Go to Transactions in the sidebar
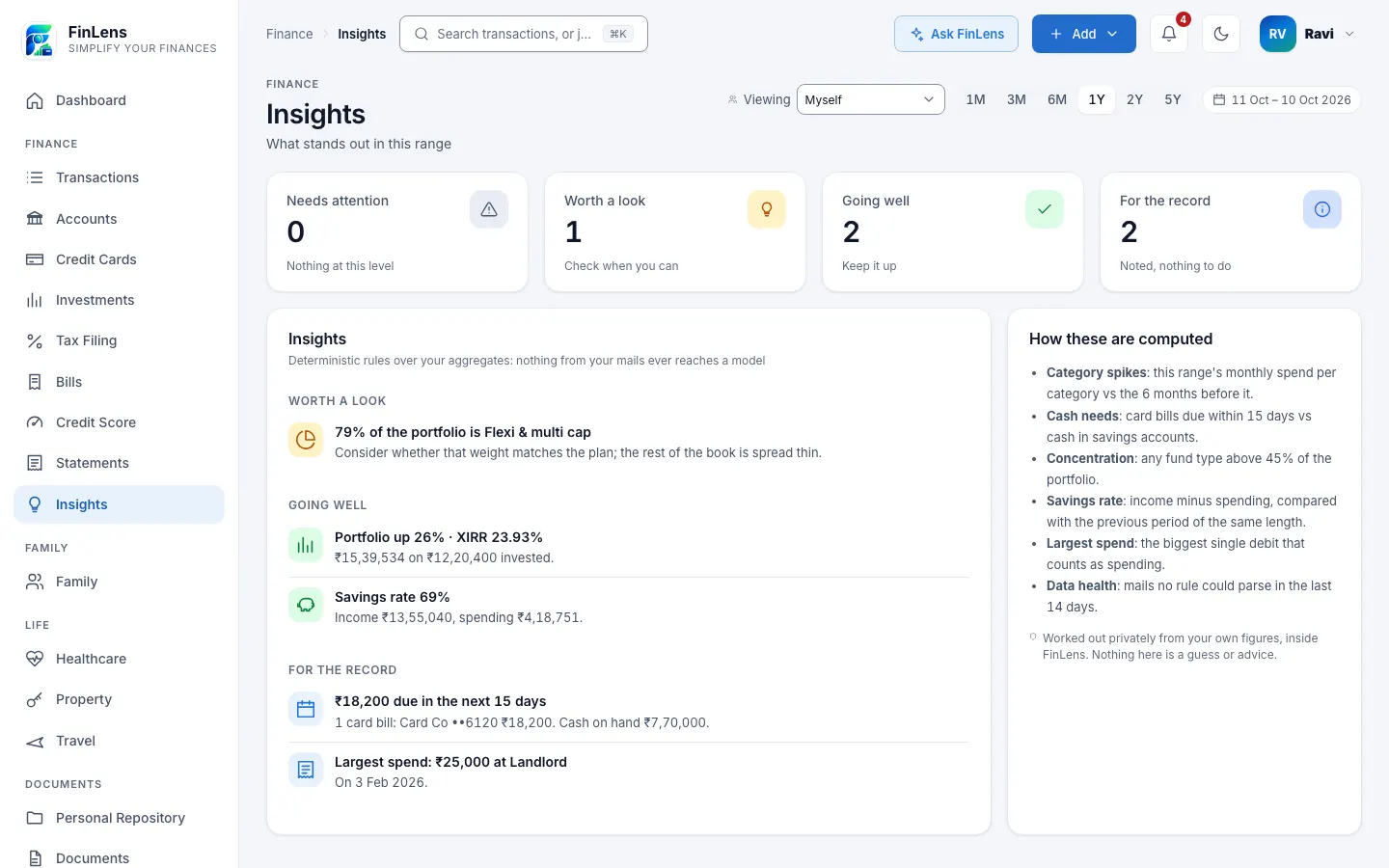 (x=120, y=177)
